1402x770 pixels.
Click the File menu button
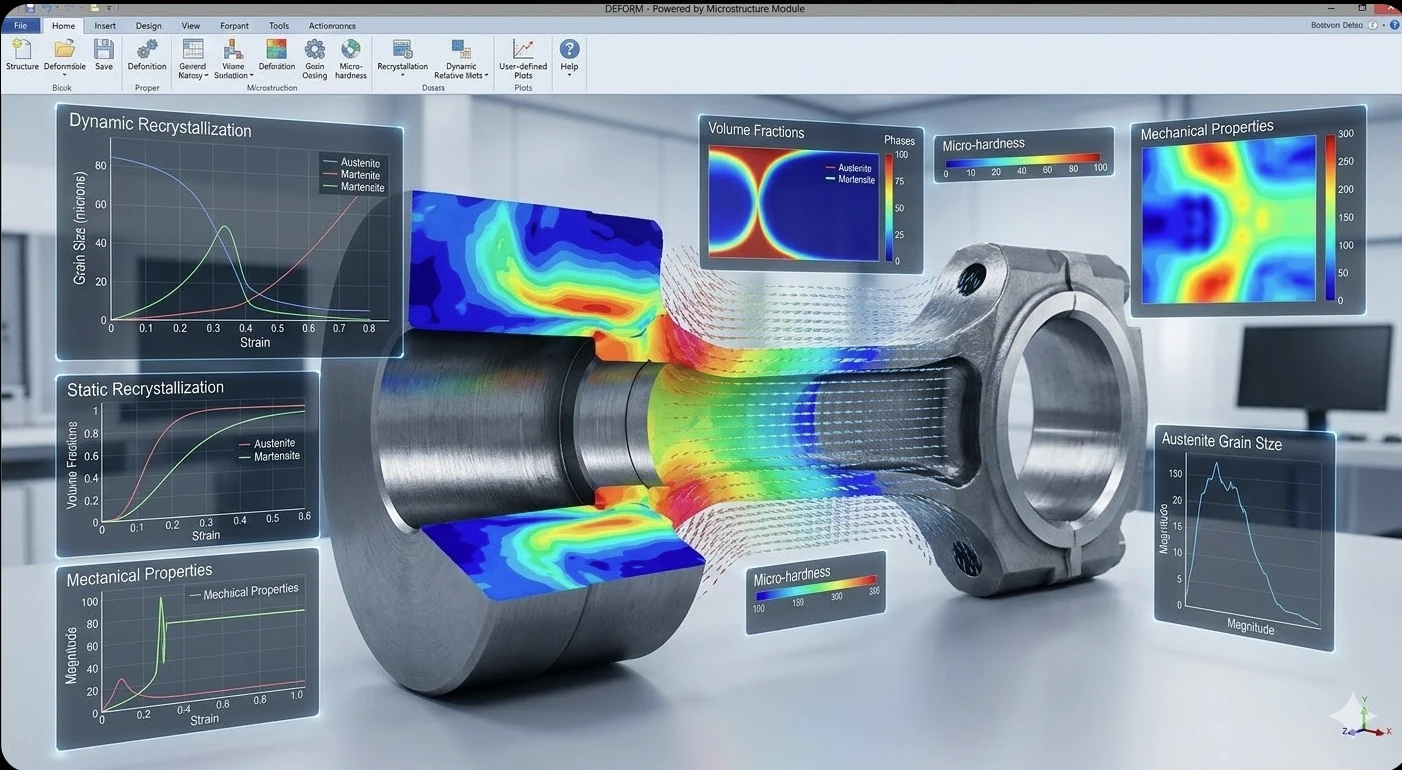tap(20, 25)
